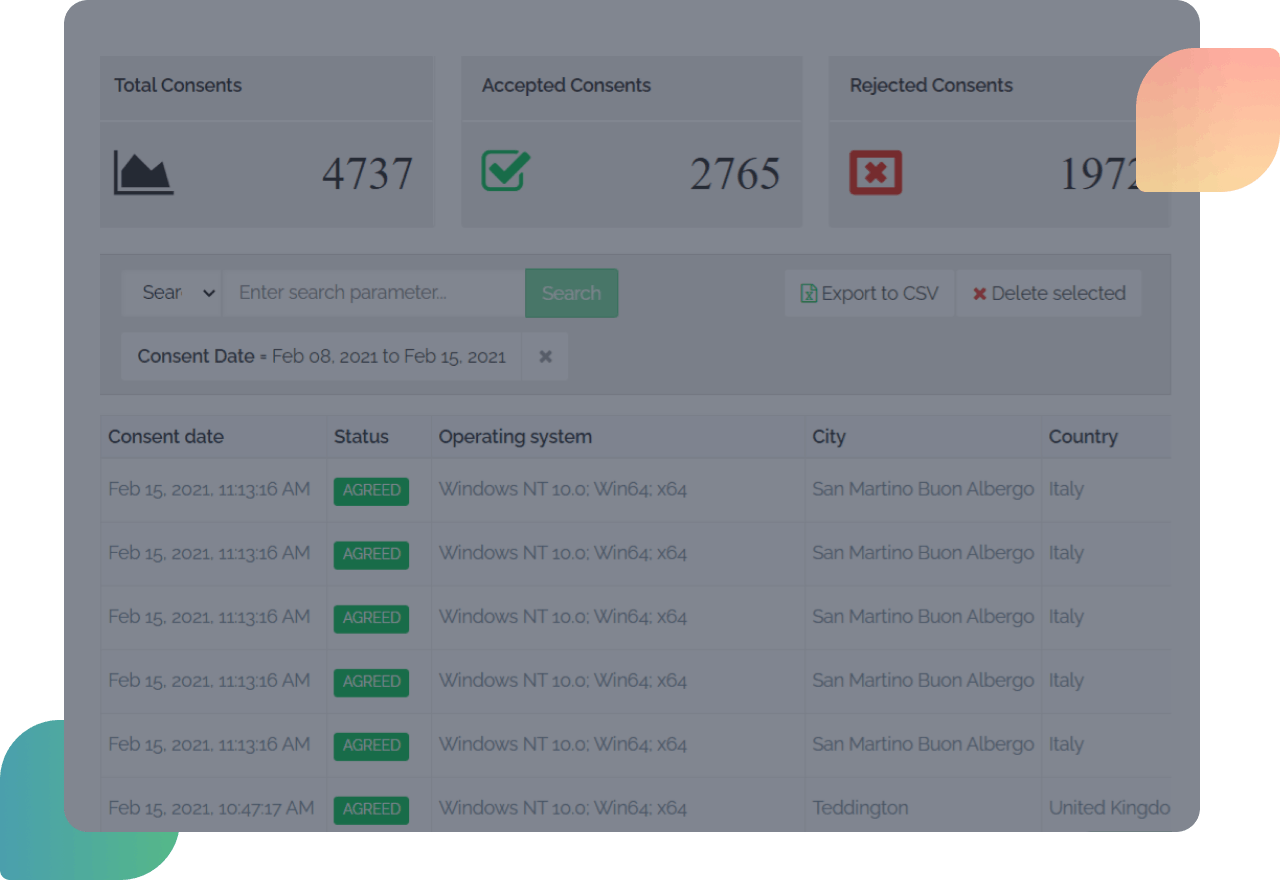Click the City column header

pyautogui.click(x=829, y=437)
